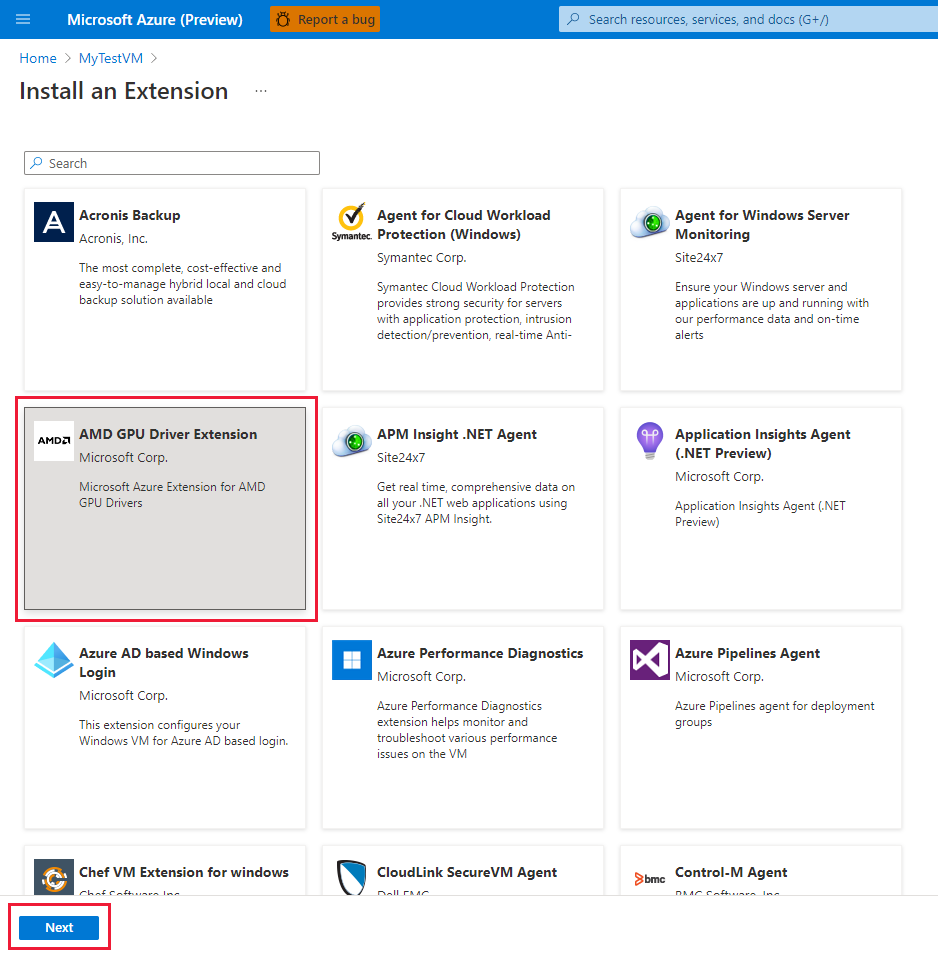Click the Azure Performance Diagnostics Windows icon
This screenshot has height=954, width=938.
click(x=352, y=660)
